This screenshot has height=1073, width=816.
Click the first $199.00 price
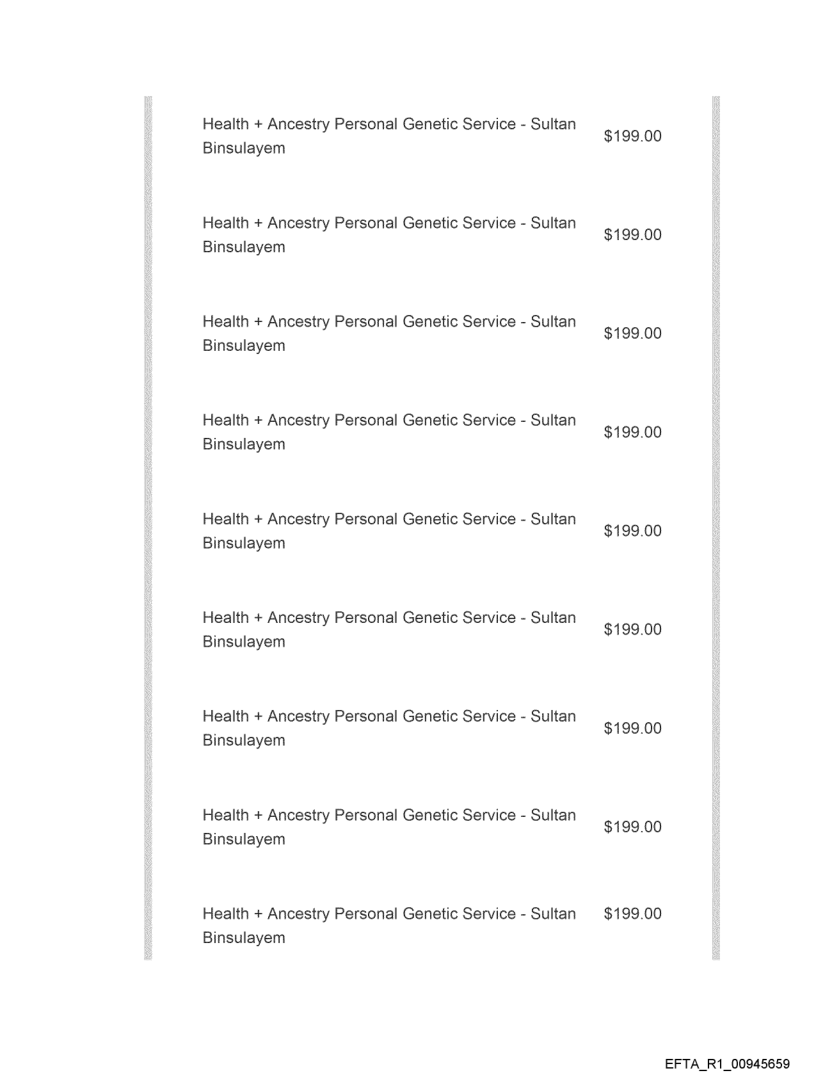(632, 136)
